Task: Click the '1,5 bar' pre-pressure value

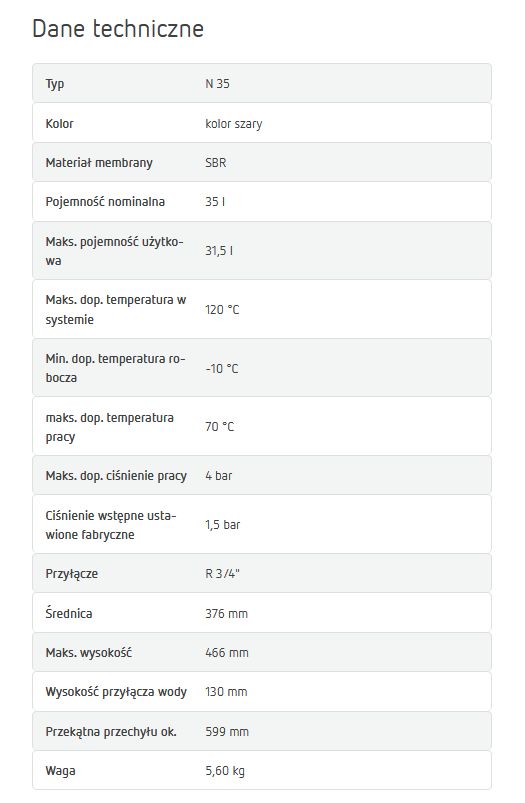Action: (x=223, y=525)
